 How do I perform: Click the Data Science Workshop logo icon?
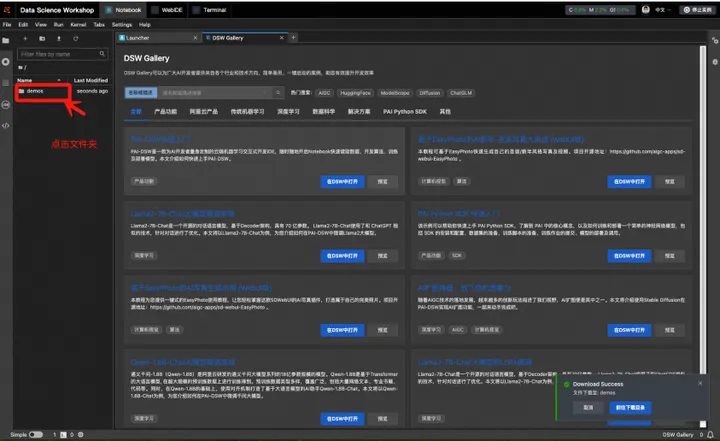tap(7, 10)
